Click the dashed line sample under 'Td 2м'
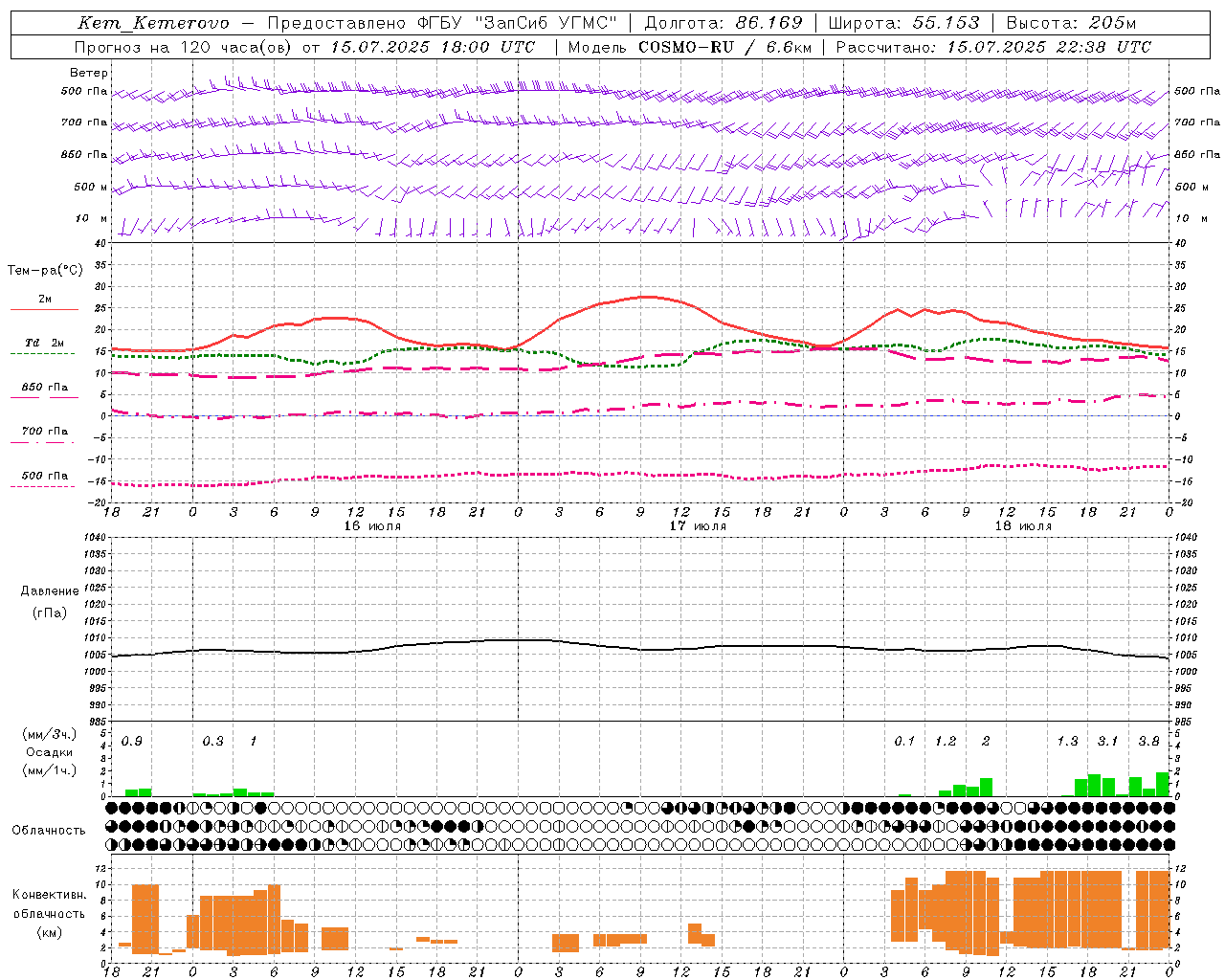1225x980 pixels. [42, 354]
